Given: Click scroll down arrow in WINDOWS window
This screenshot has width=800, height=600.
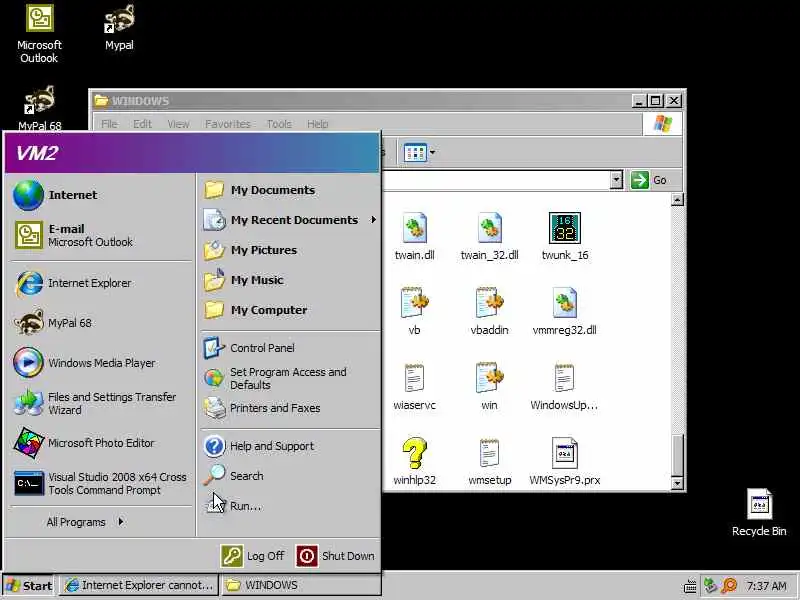Looking at the screenshot, I should (x=677, y=483).
